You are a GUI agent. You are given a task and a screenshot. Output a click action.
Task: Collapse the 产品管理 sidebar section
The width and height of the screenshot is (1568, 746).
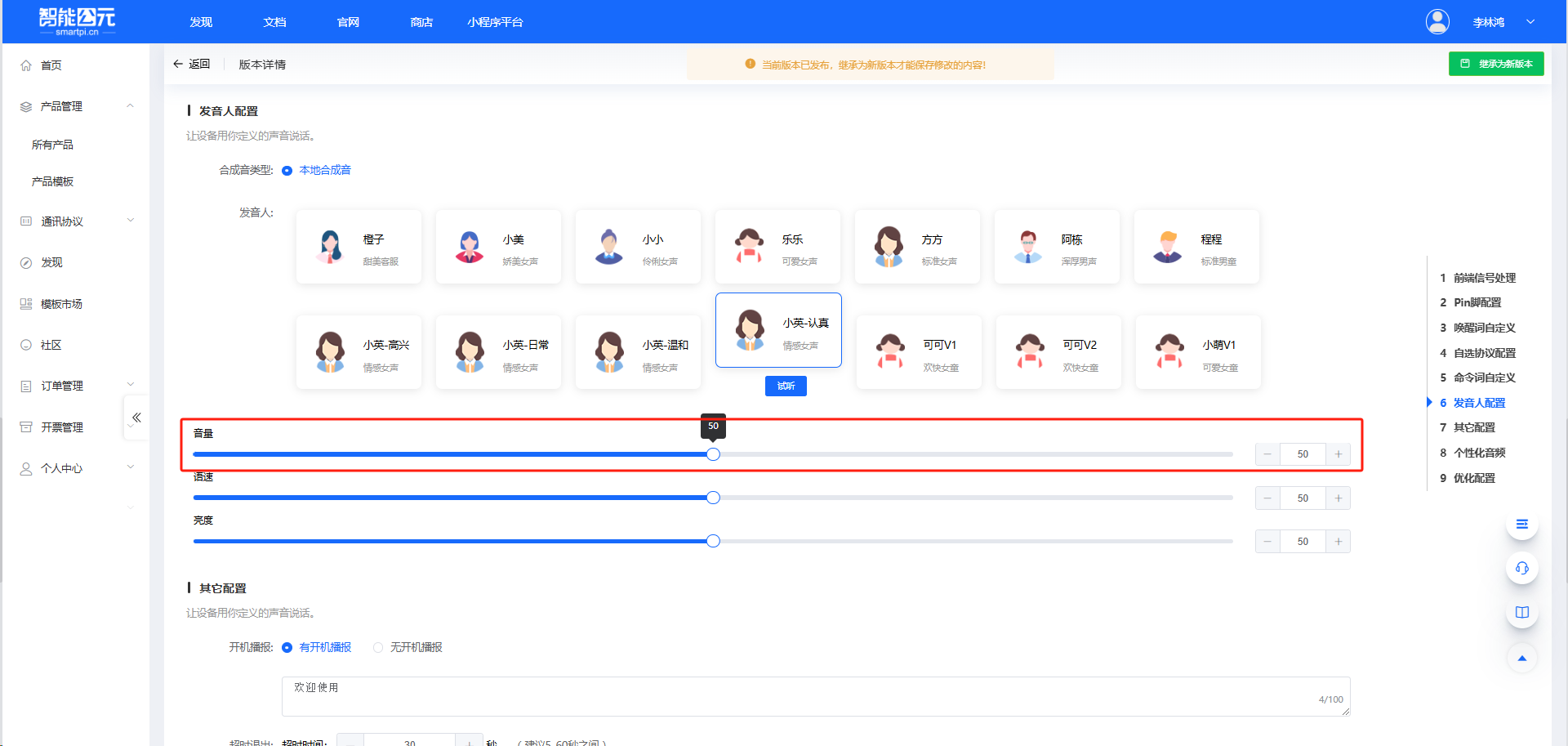click(130, 106)
